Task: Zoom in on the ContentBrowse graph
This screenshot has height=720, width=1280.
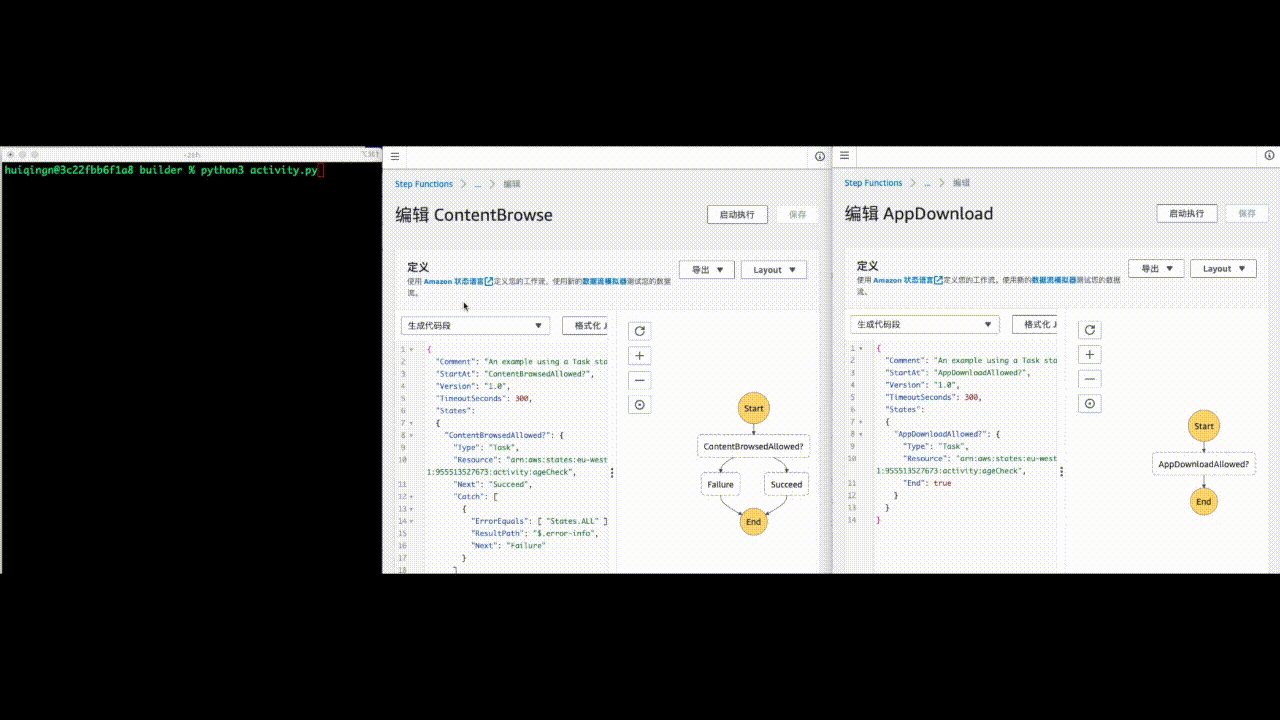Action: click(640, 356)
